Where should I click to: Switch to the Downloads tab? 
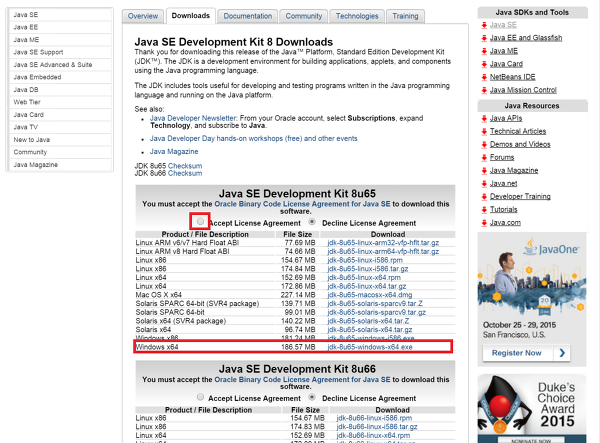coord(191,16)
